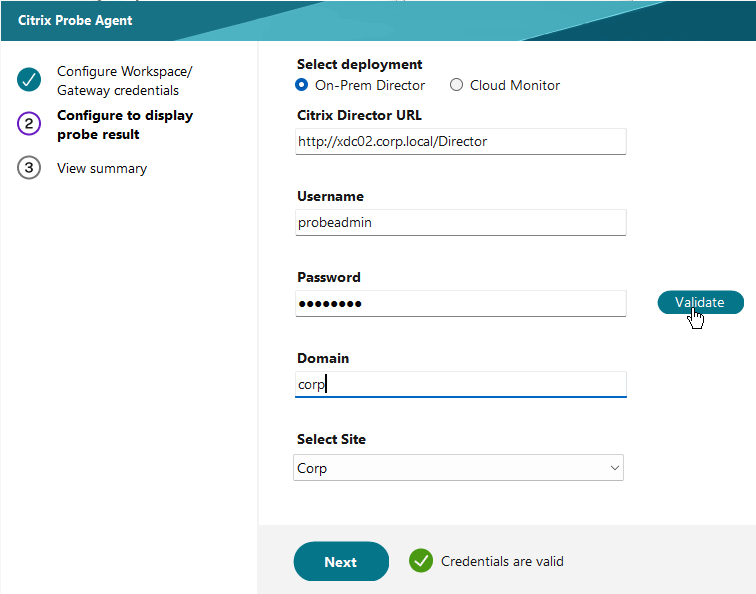Focus the Citrix Director URL field
The height and width of the screenshot is (594, 756).
click(460, 141)
